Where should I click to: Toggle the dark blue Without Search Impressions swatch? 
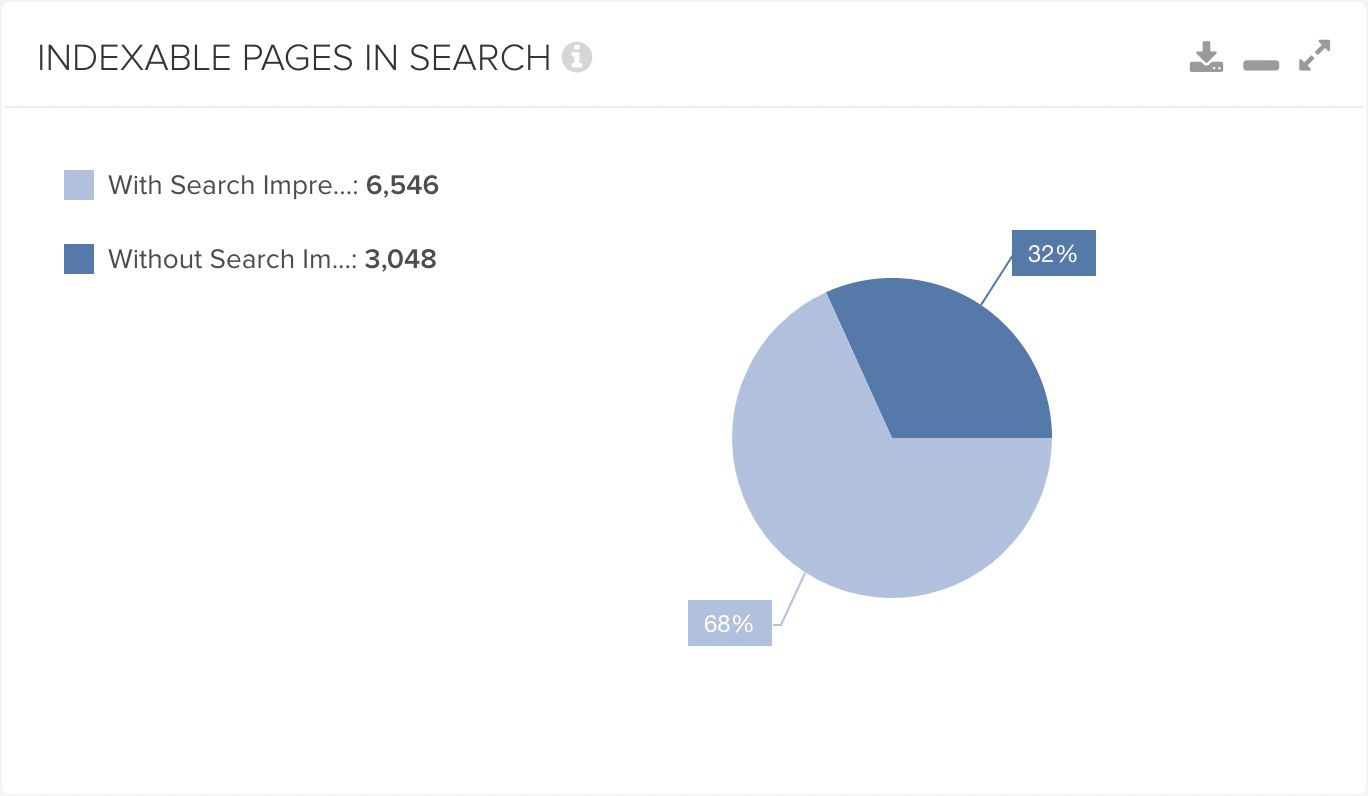click(x=79, y=259)
